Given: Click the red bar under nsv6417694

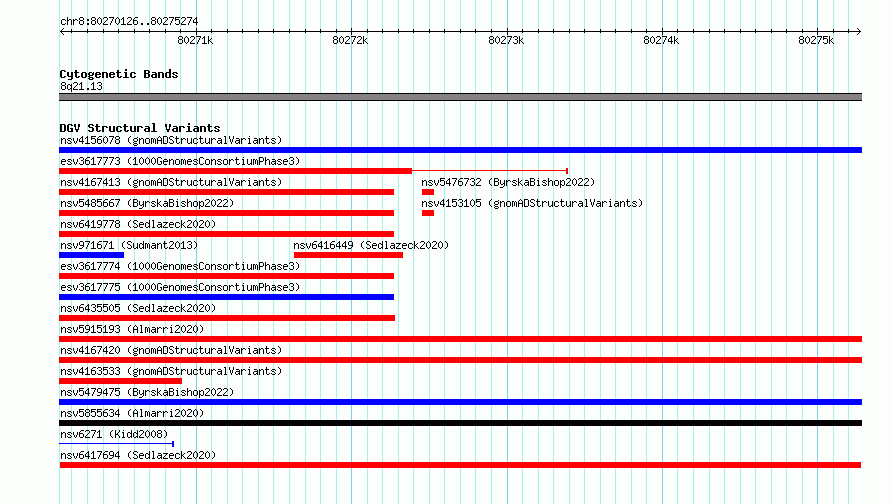Looking at the screenshot, I should [460, 465].
